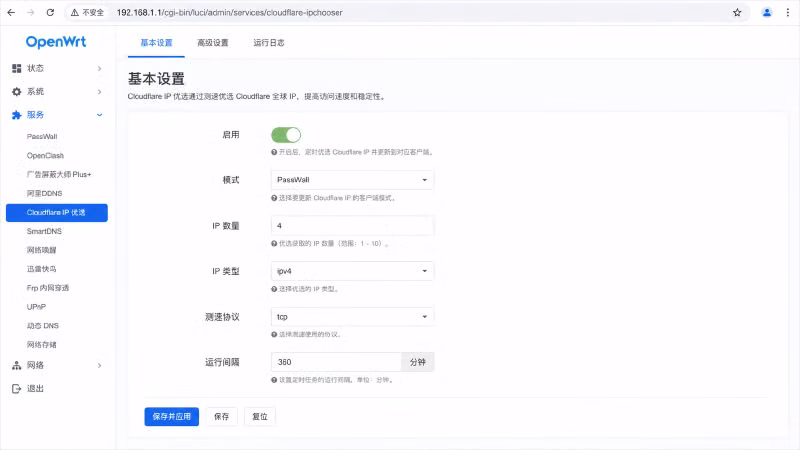Open PassWall in the sidebar

tap(42, 137)
